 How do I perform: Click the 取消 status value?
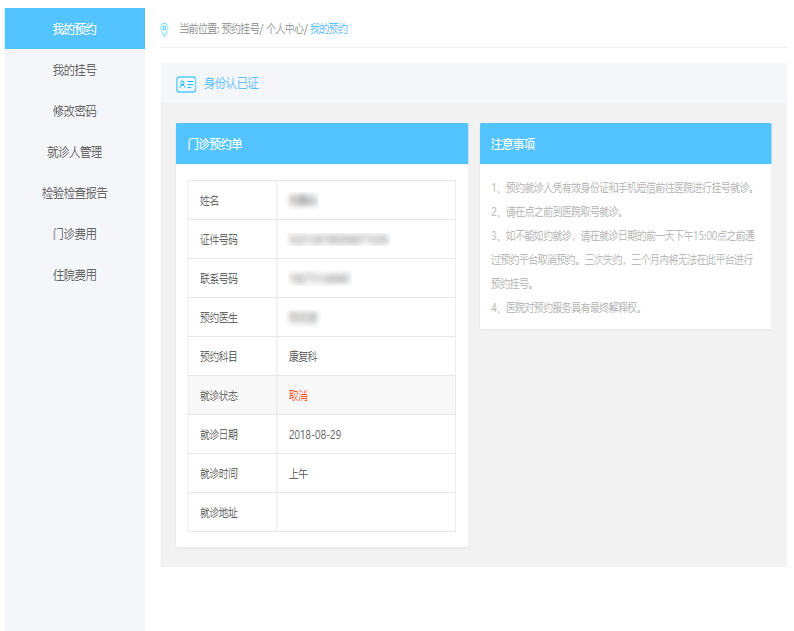[298, 396]
